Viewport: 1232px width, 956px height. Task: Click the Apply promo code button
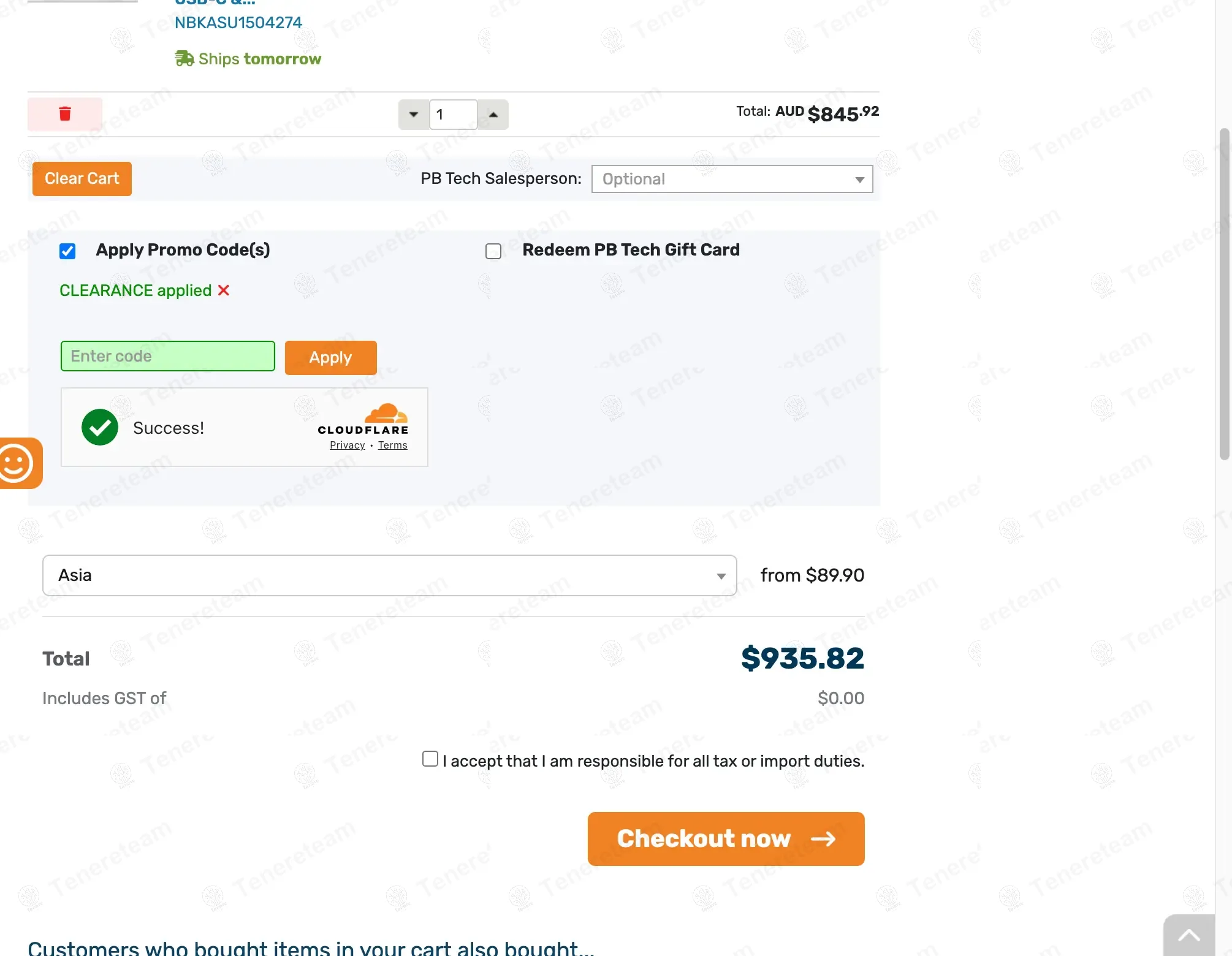(330, 357)
